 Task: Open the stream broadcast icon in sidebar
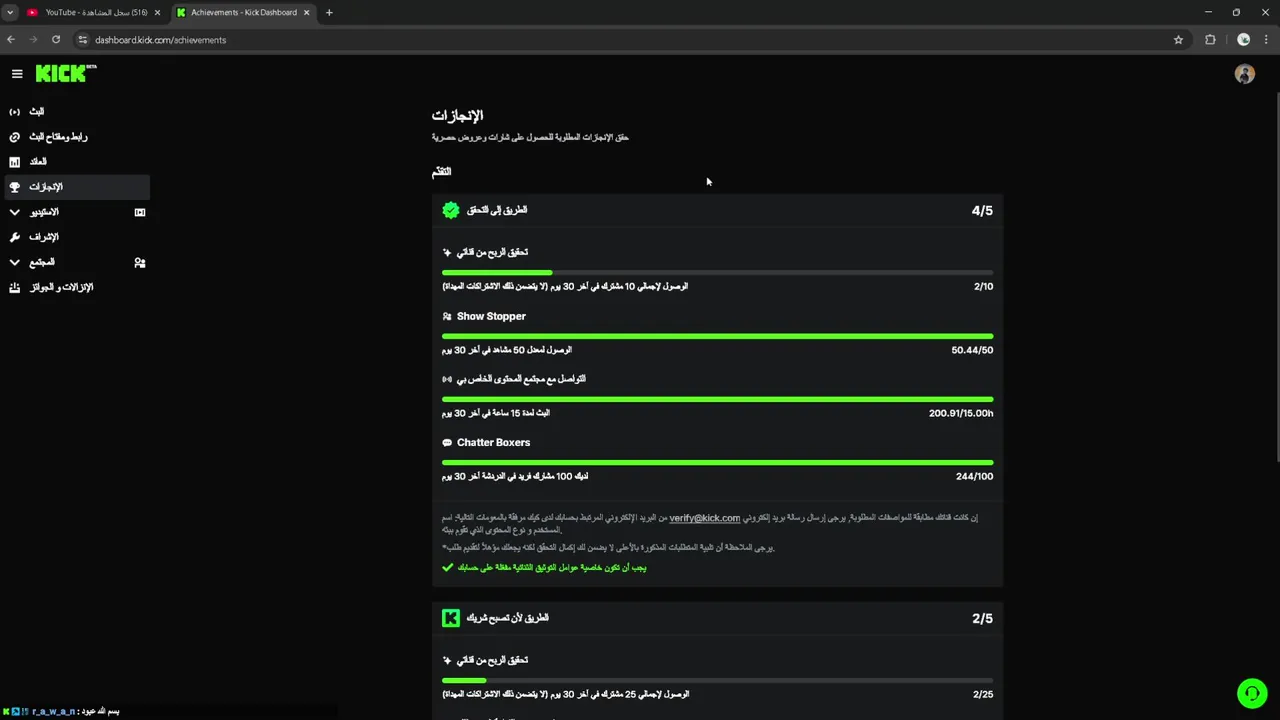tap(14, 112)
